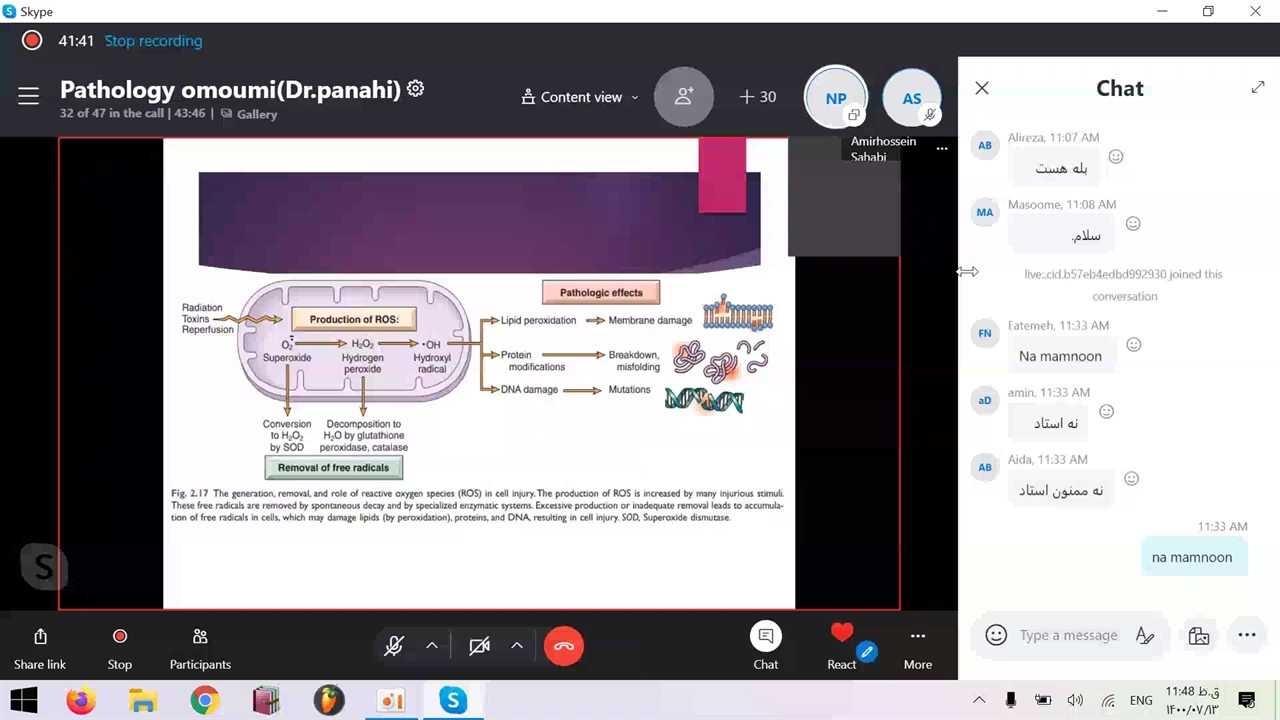
Task: Turn on the video camera
Action: click(479, 646)
